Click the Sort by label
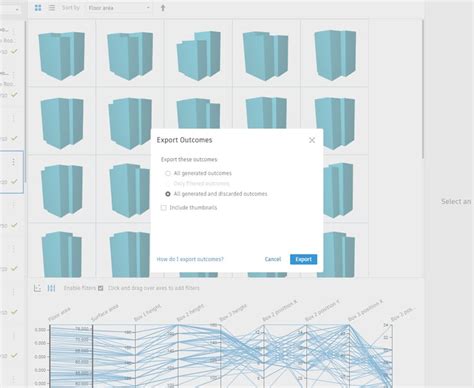The image size is (474, 388). [x=71, y=7]
